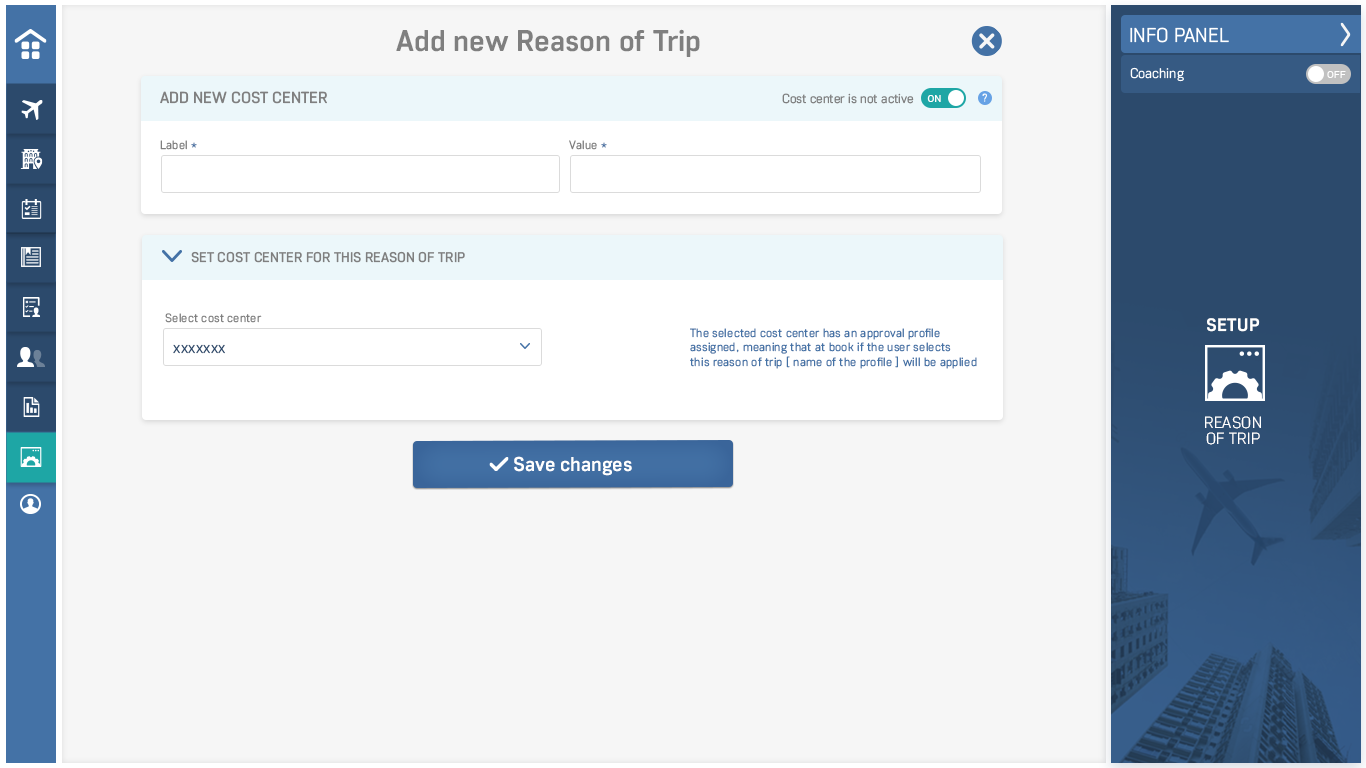Click into the Value input field
Screen dimensions: 1366x768
click(775, 174)
